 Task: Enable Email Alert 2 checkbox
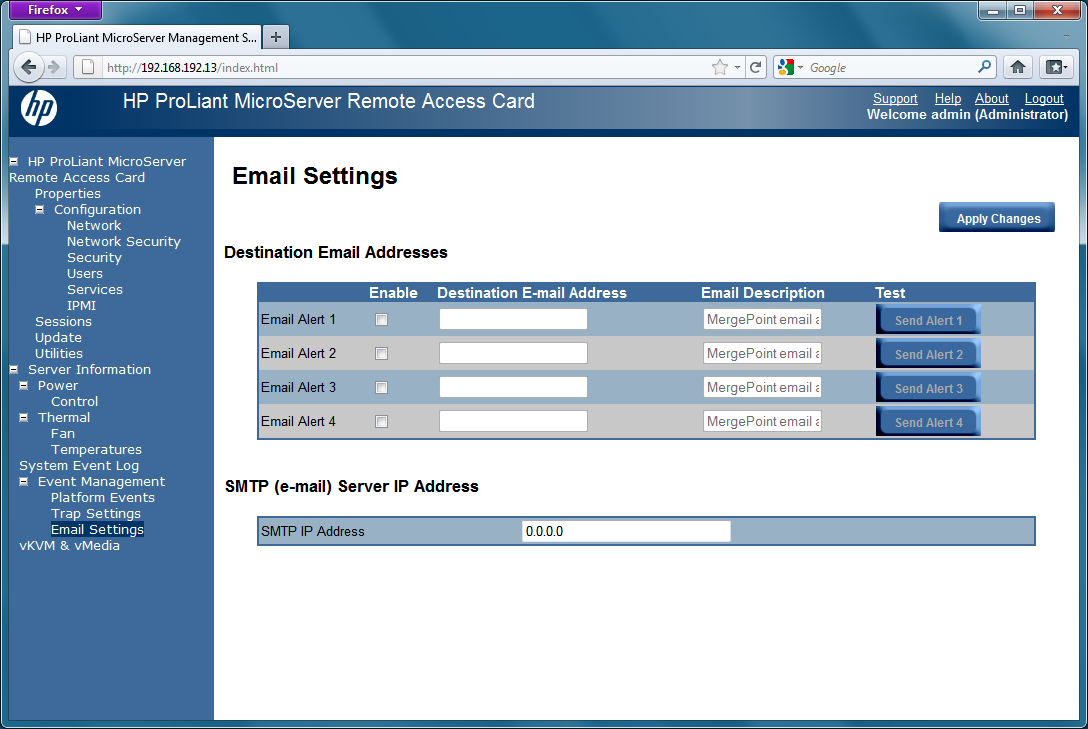pyautogui.click(x=381, y=354)
